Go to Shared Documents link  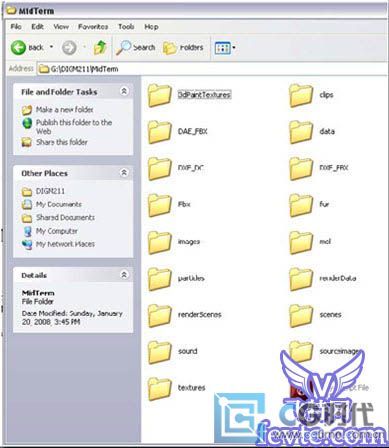coord(65,217)
